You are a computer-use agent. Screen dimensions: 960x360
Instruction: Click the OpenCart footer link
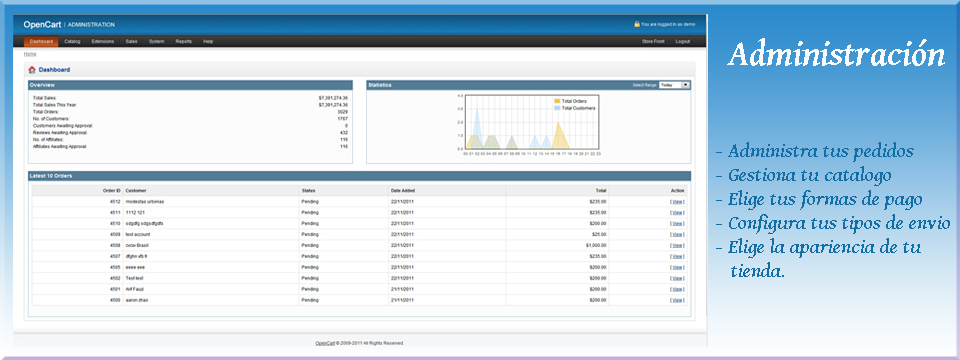click(324, 343)
